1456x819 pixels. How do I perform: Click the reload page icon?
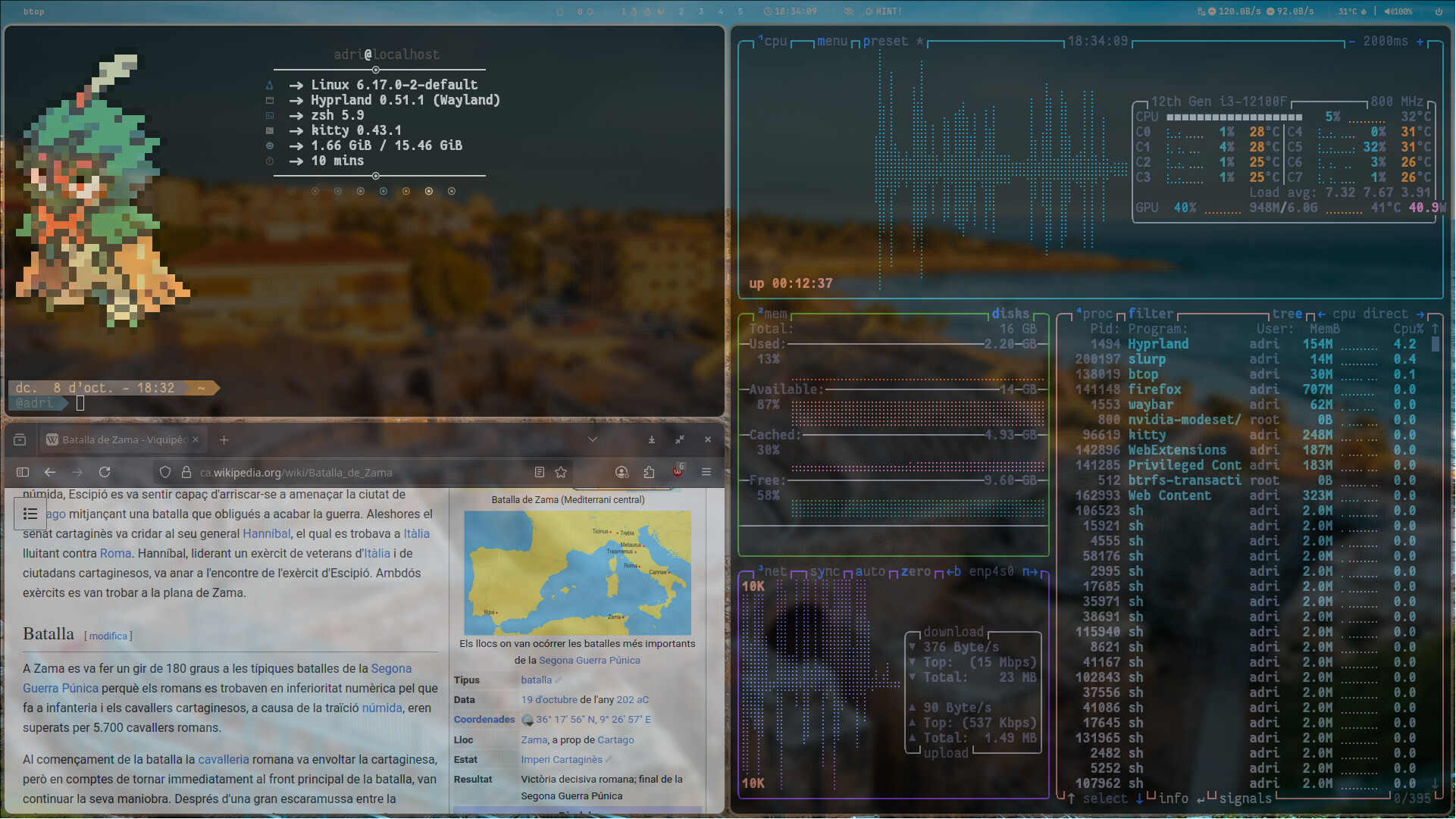105,473
